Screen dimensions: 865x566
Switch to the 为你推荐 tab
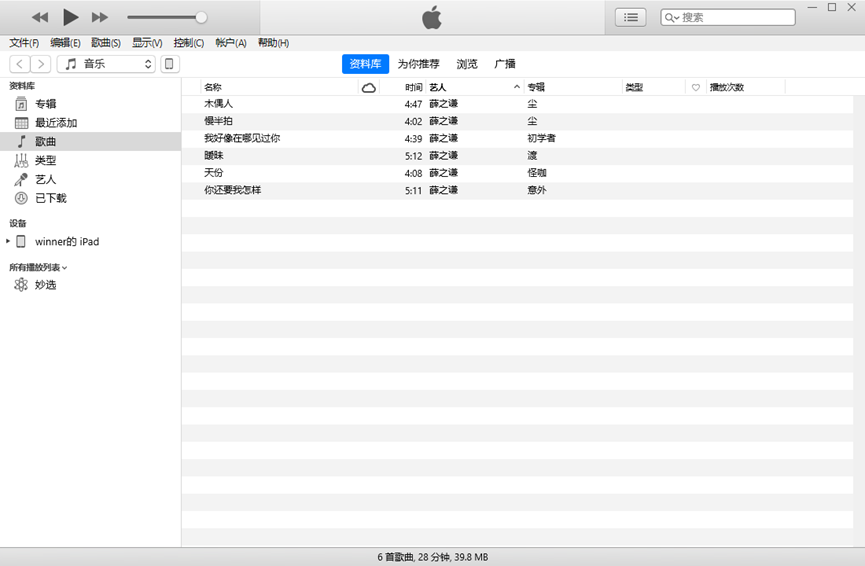[418, 64]
